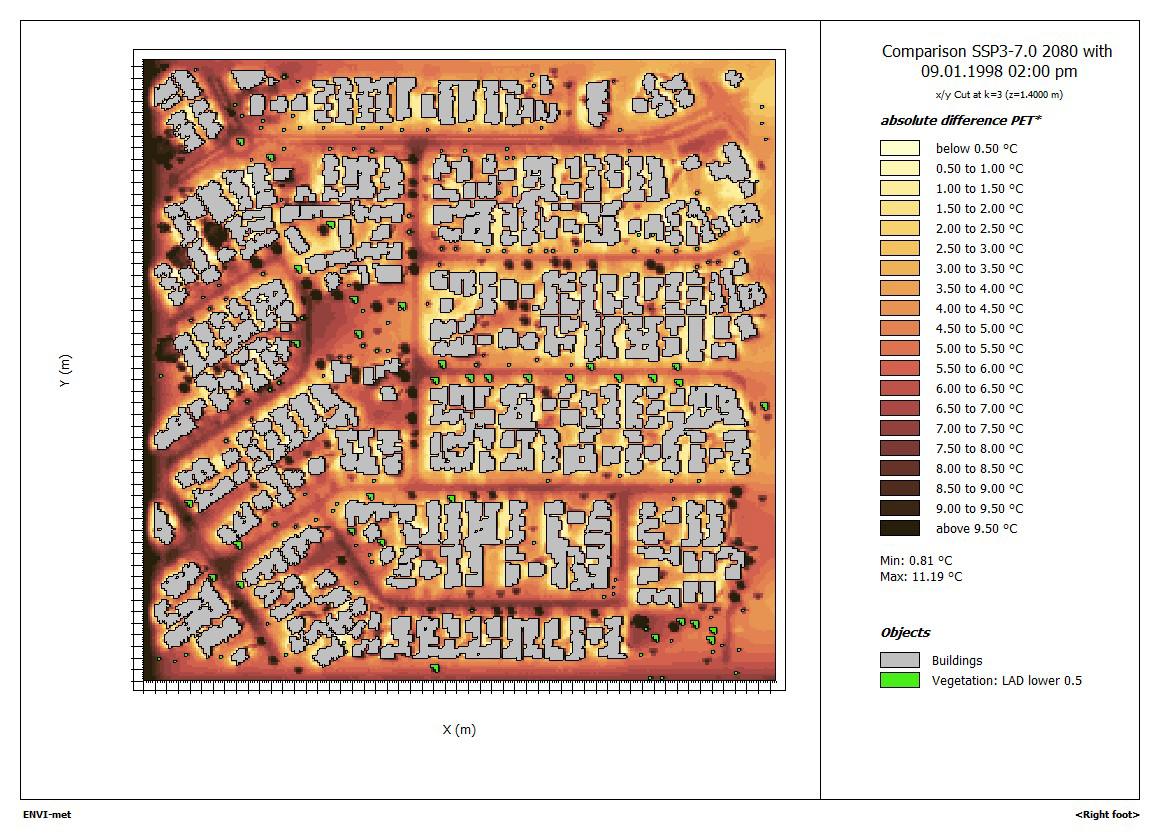Select the '8.00 to 8.50 °C' swatch
This screenshot has width=1160, height=840.
[900, 468]
